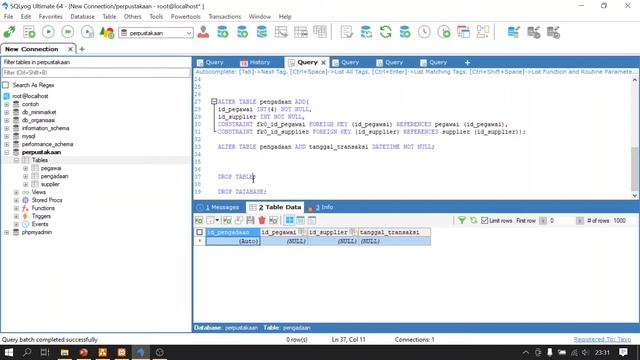Click the Schema Designer icon
Image resolution: width=640 pixels, height=360 pixels.
483,32
